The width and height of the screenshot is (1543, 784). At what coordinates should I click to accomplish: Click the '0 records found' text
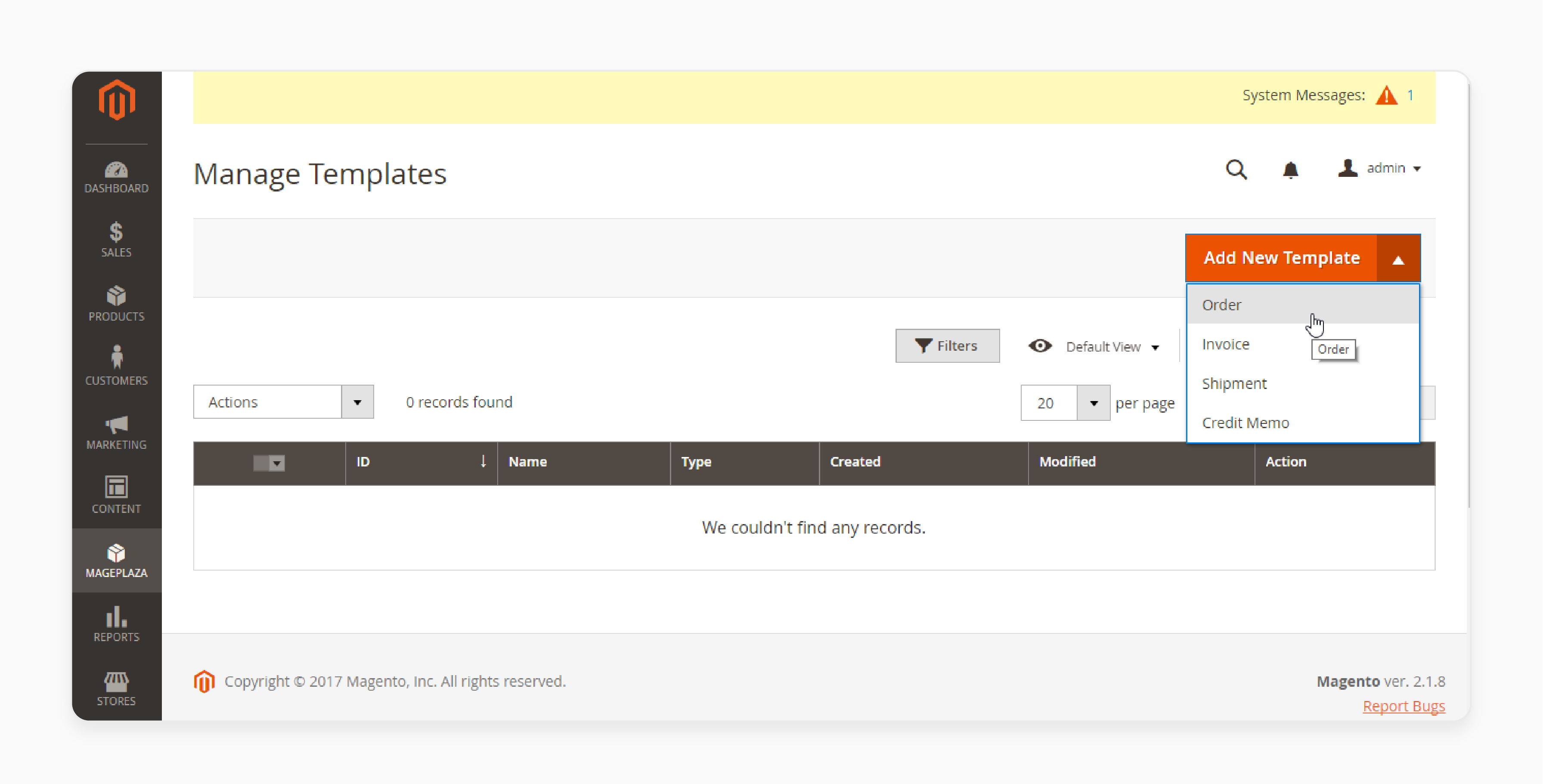(x=459, y=402)
